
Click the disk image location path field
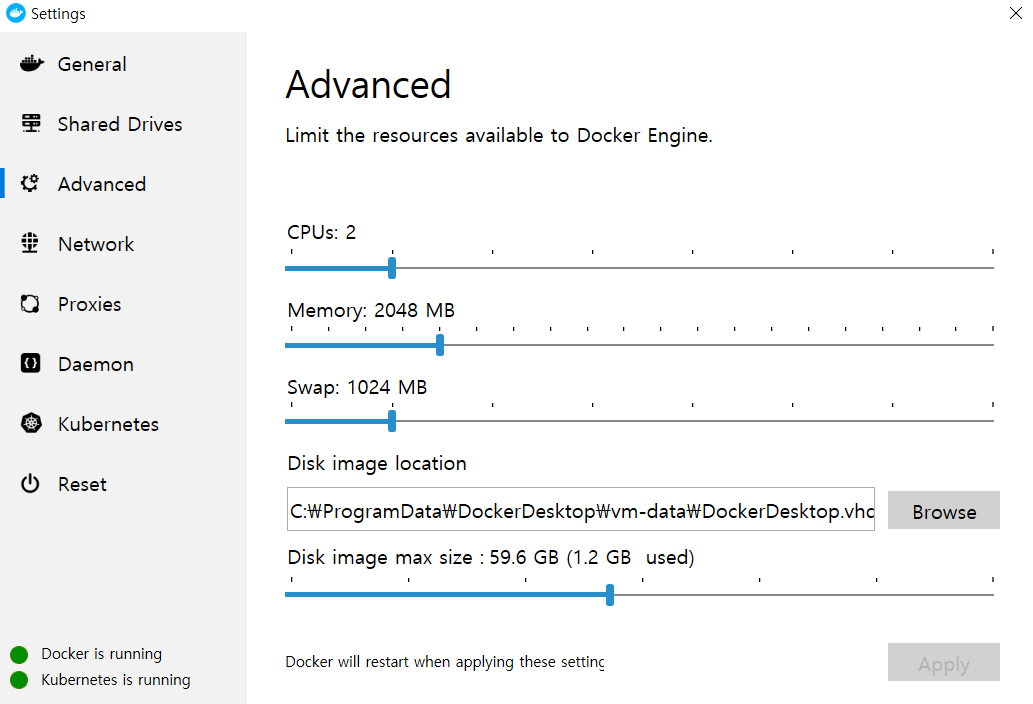pyautogui.click(x=581, y=509)
